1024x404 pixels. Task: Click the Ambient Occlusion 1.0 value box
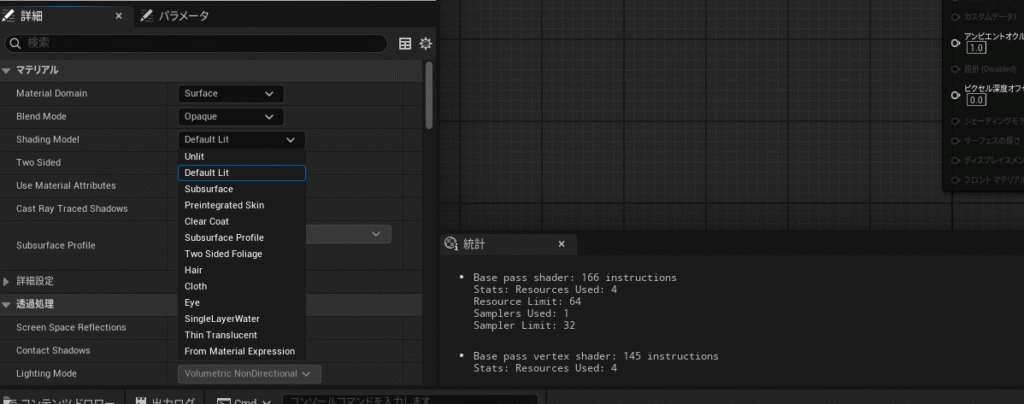point(976,48)
